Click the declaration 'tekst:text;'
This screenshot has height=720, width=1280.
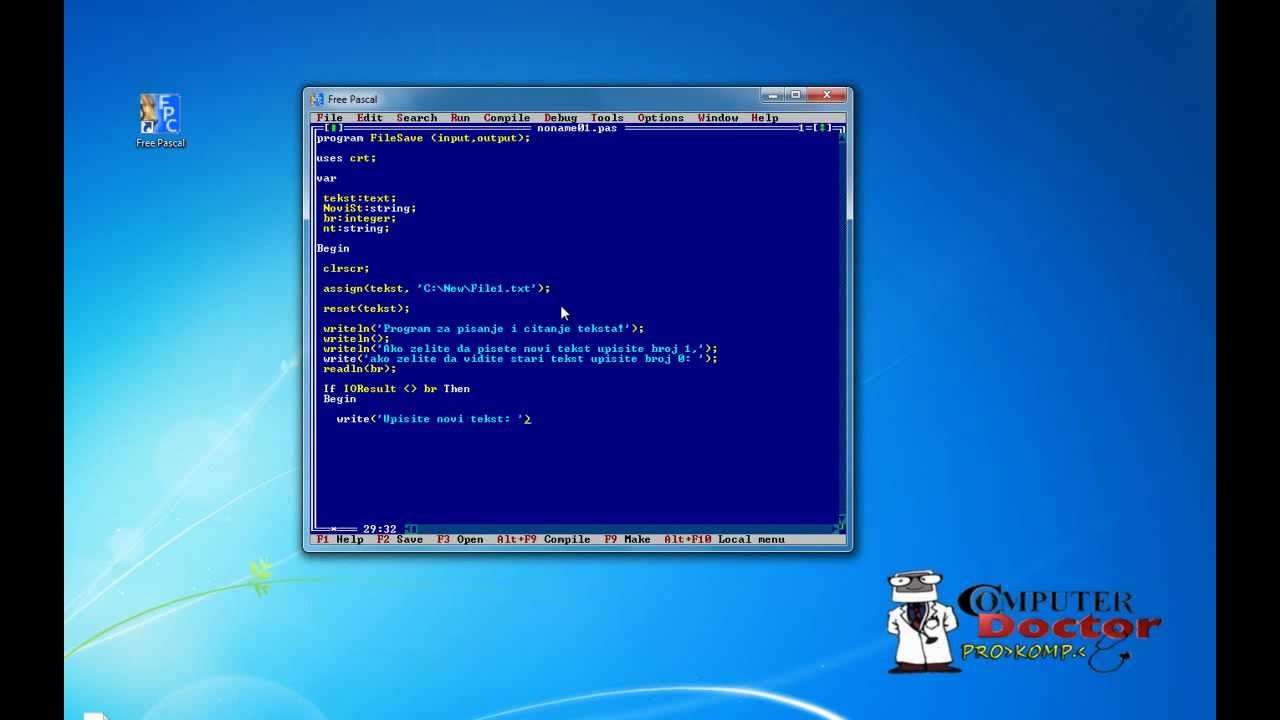[x=359, y=198]
